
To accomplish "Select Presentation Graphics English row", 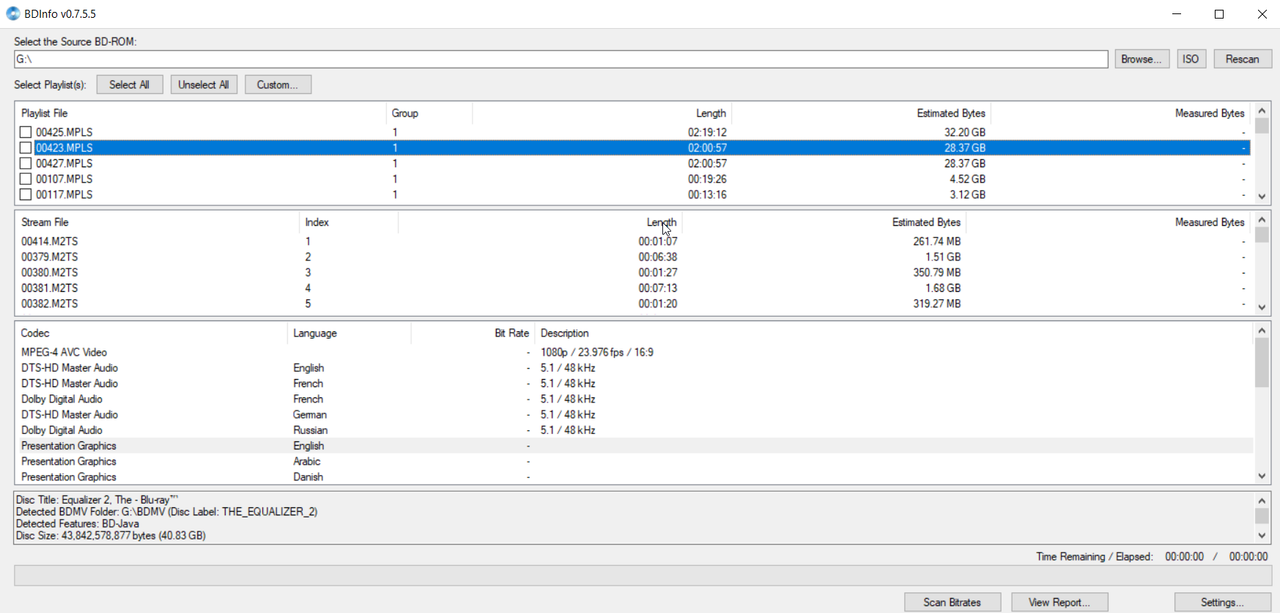I will [x=634, y=446].
